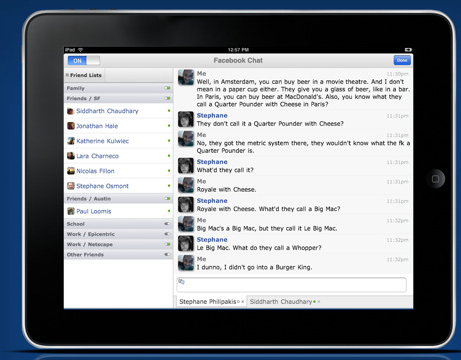Viewport: 461px width, 360px height.
Task: Tap the blue Done button
Action: pyautogui.click(x=402, y=60)
